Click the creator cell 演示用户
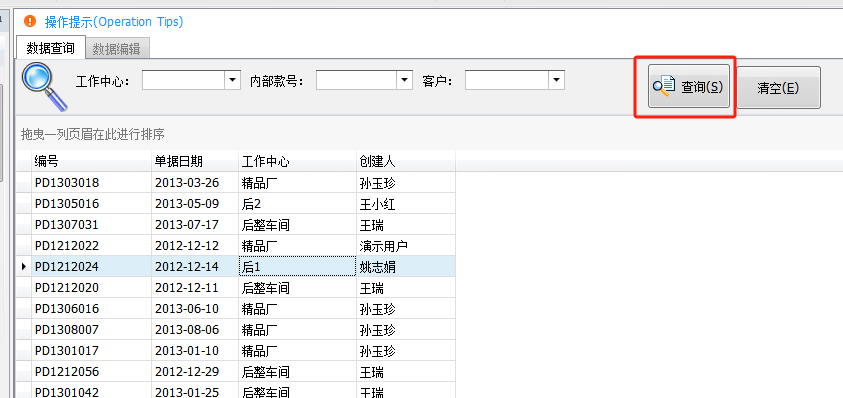843x398 pixels. pyautogui.click(x=406, y=246)
